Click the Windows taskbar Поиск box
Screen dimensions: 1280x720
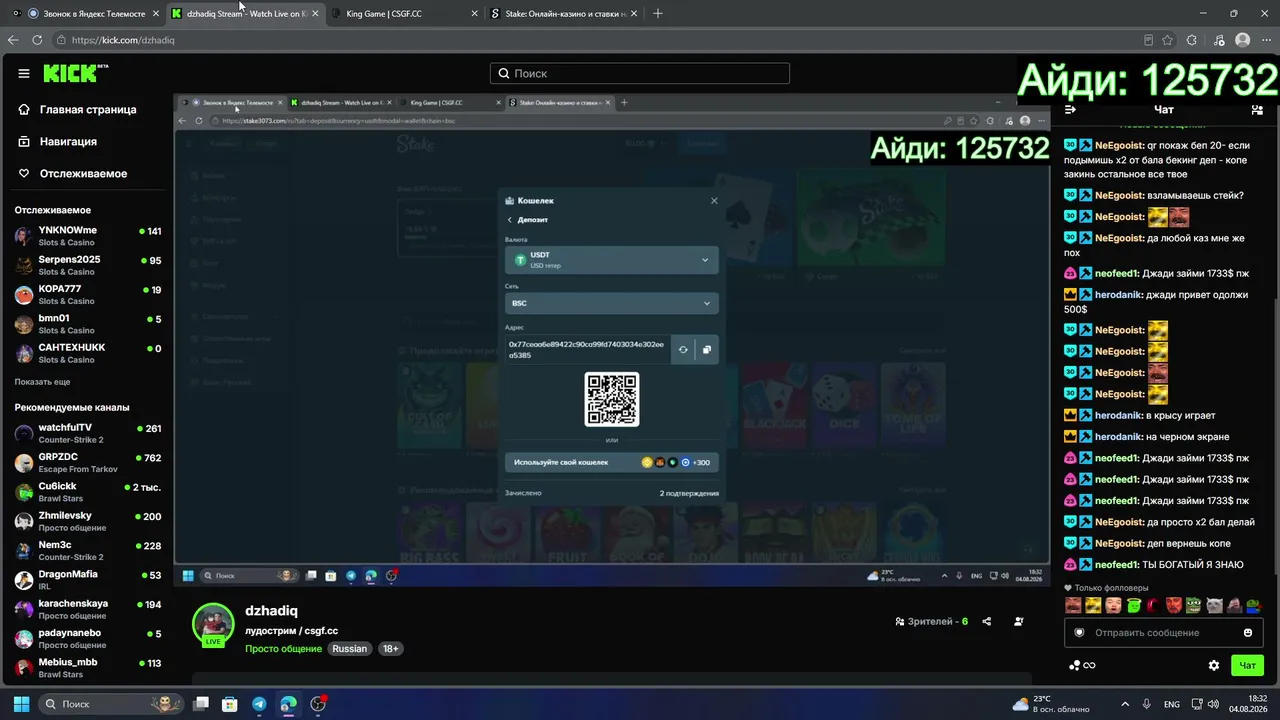pyautogui.click(x=112, y=704)
